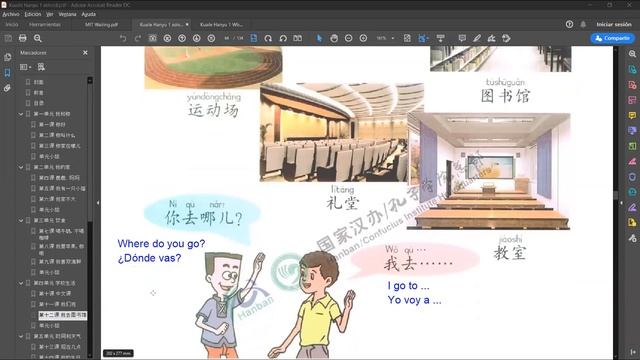Toggle read mode scrolling icon

click(x=440, y=38)
